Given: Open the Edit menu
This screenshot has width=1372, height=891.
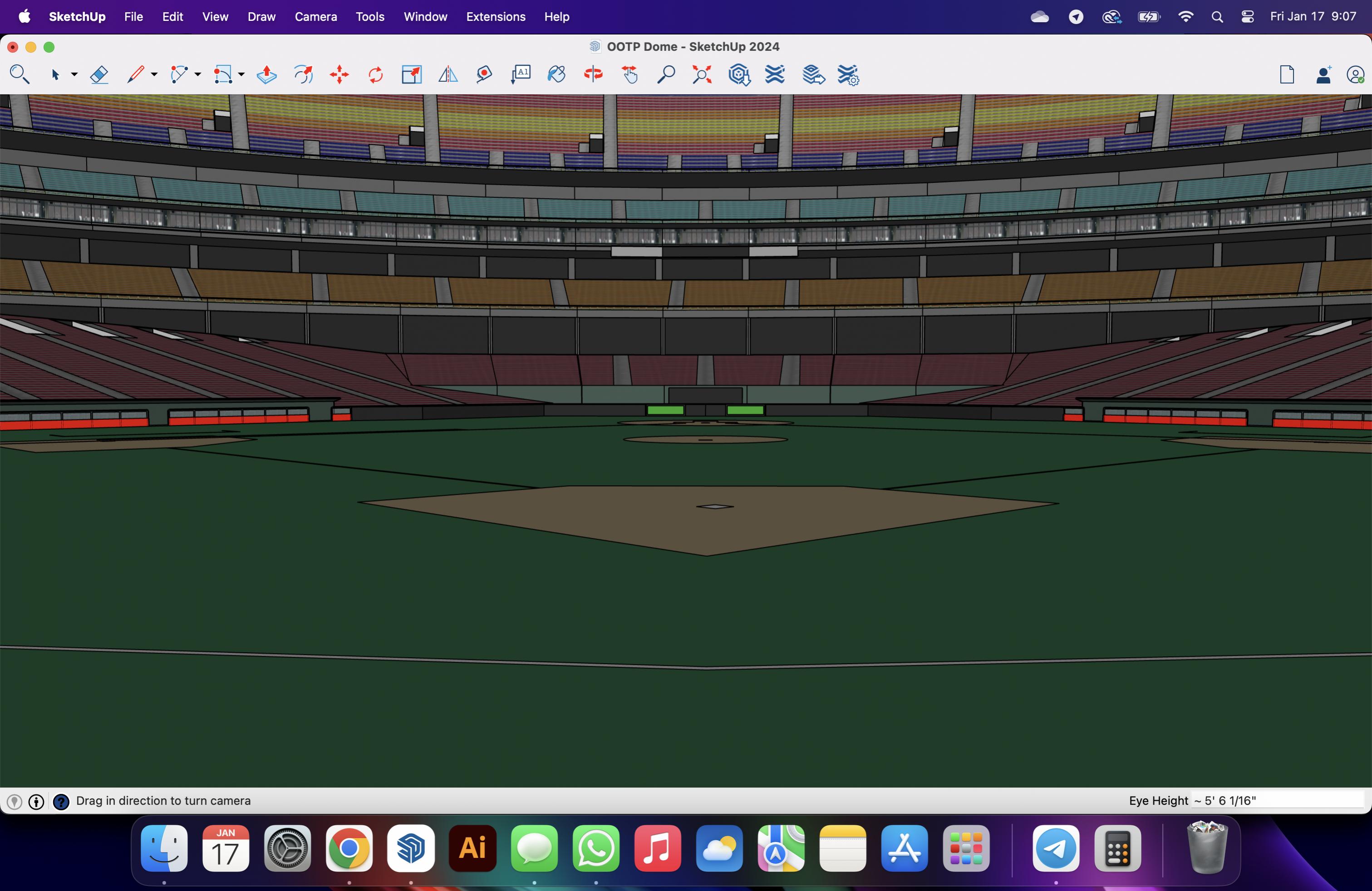Looking at the screenshot, I should pos(172,17).
